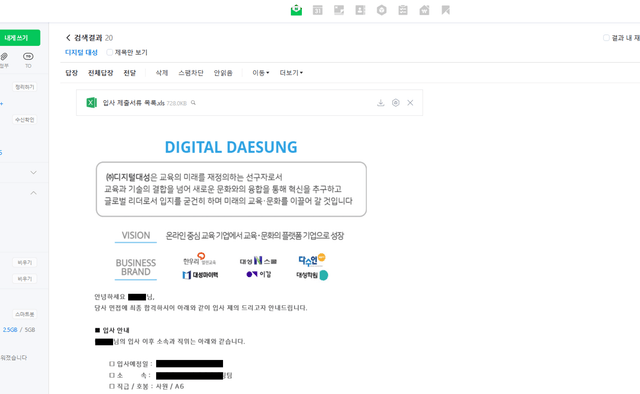The image size is (640, 394).
Task: Click 스팸차단 to block spam
Action: [191, 73]
